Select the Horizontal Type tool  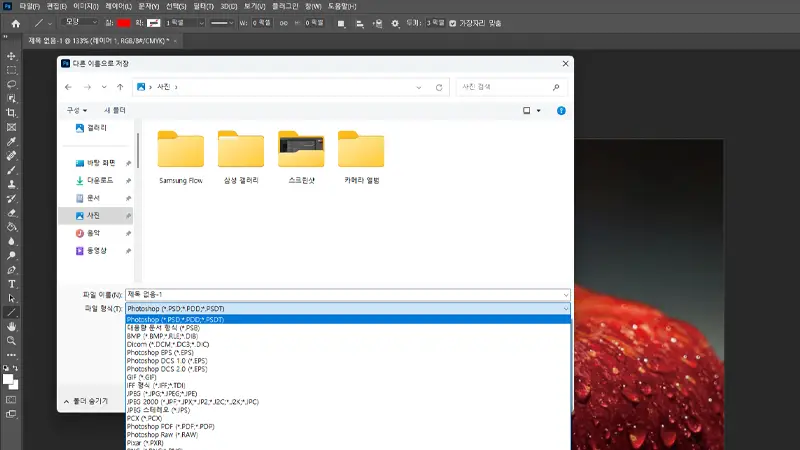coord(11,284)
